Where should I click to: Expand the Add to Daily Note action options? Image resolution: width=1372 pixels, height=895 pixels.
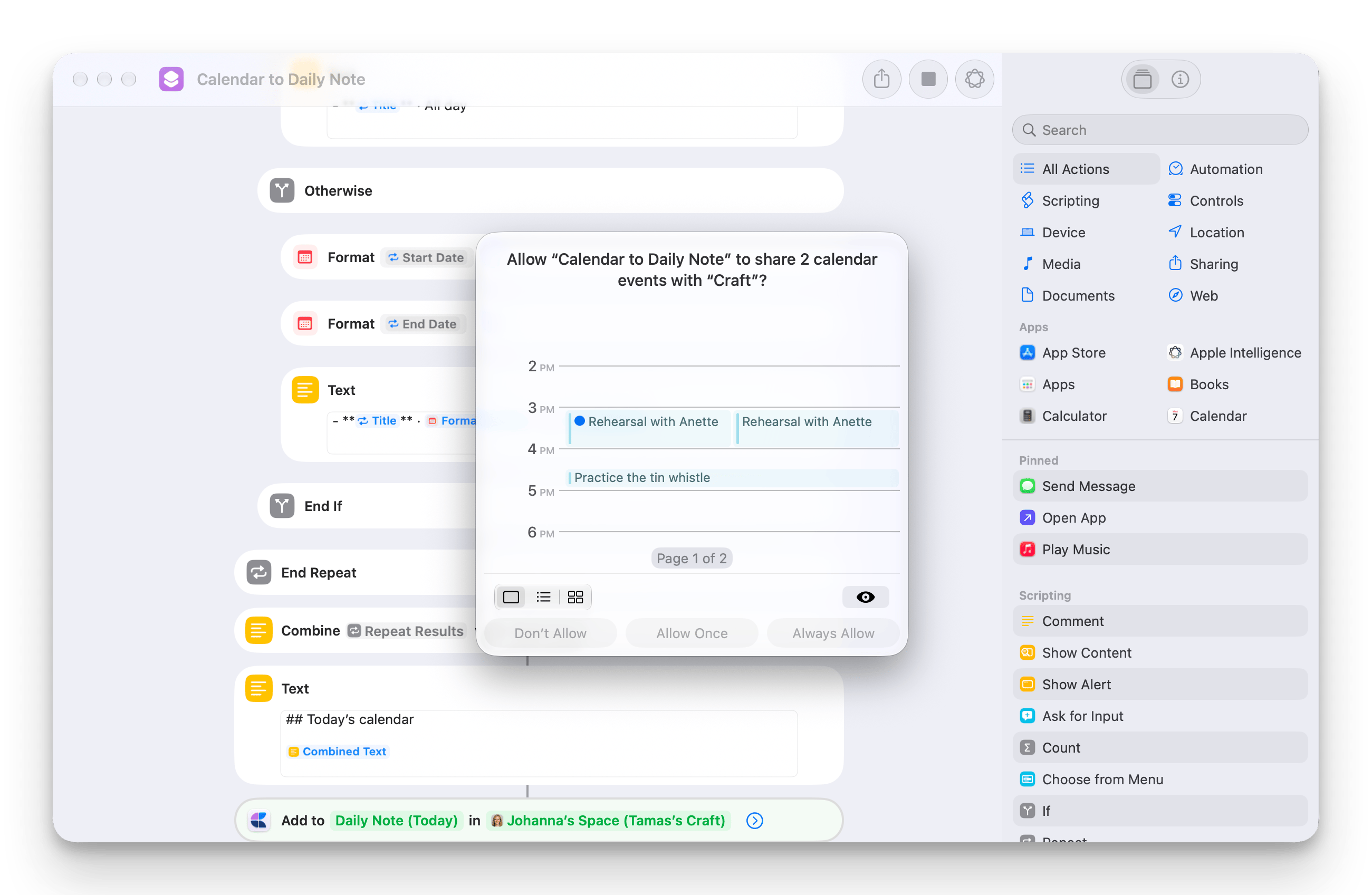point(755,821)
